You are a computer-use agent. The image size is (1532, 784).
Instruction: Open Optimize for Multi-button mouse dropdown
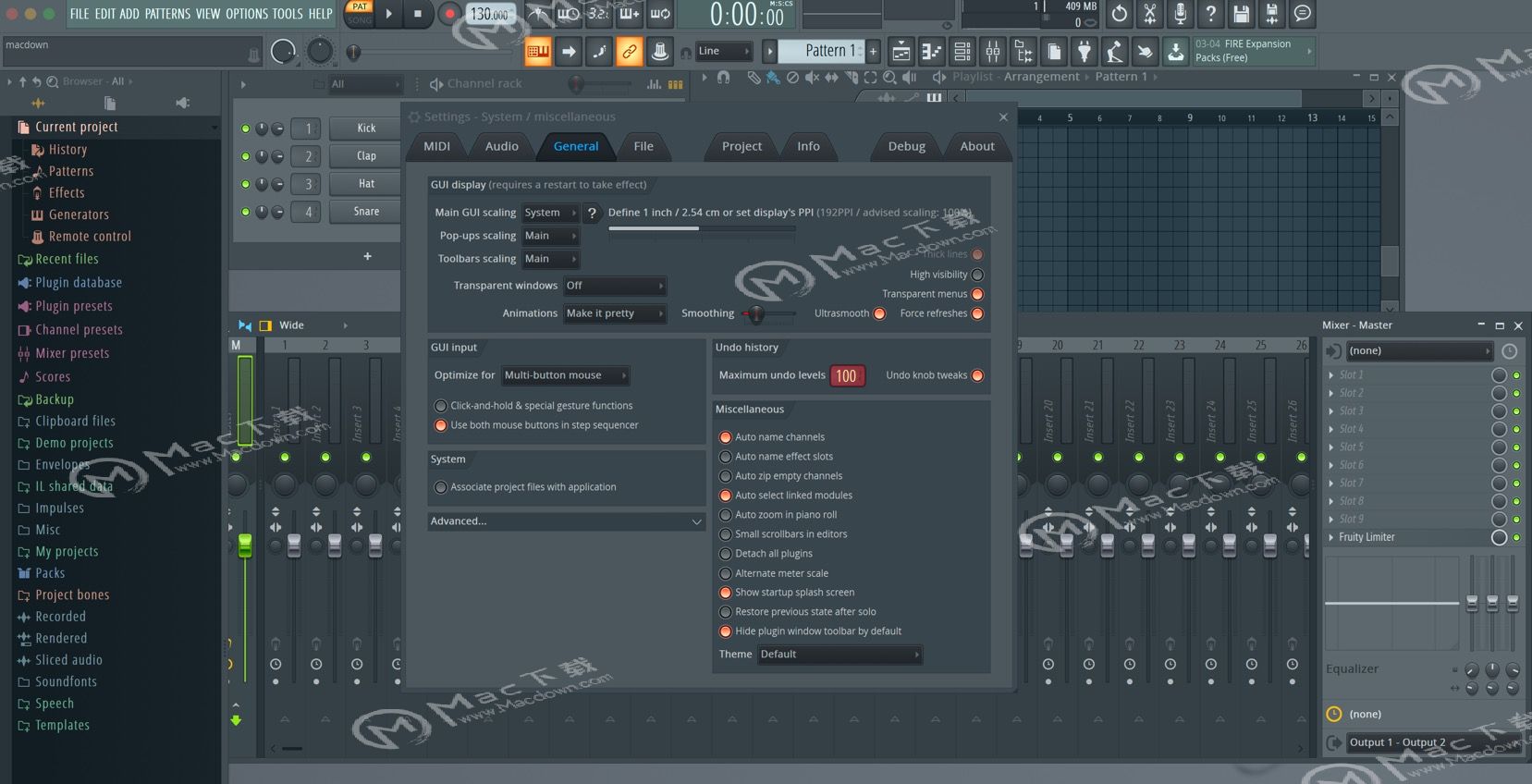coord(566,375)
